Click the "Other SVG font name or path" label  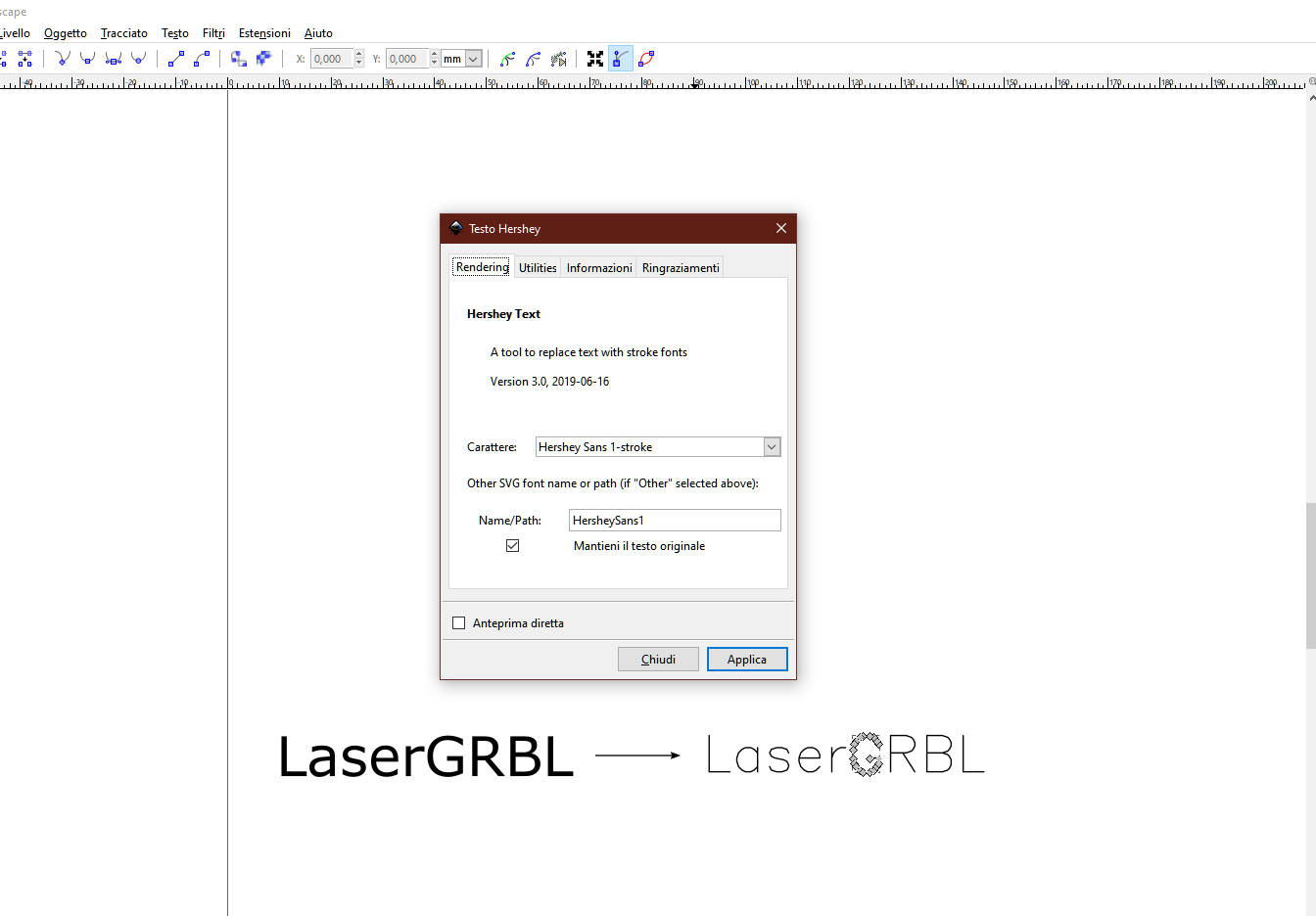[613, 483]
